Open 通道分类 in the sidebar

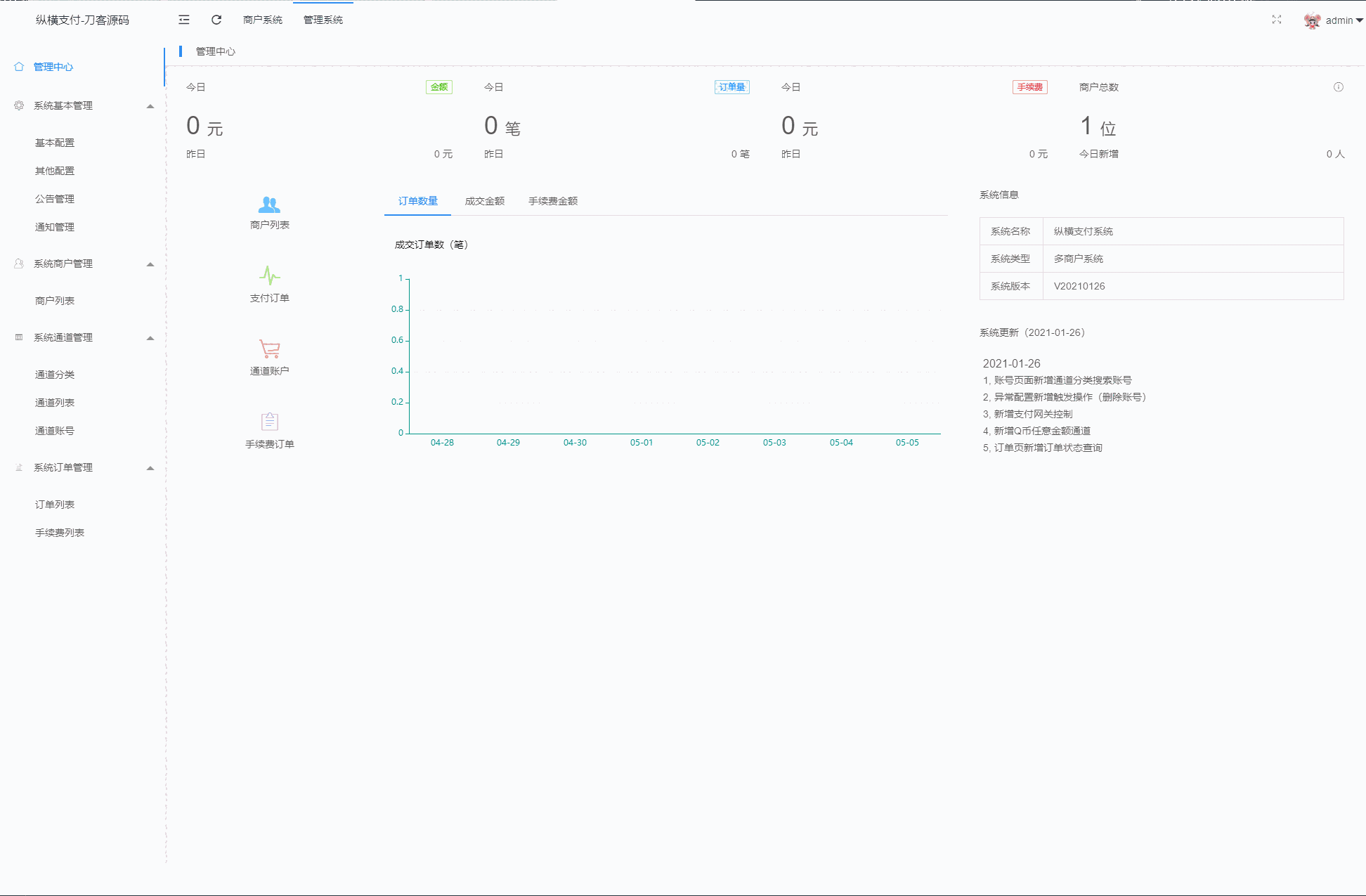point(55,375)
